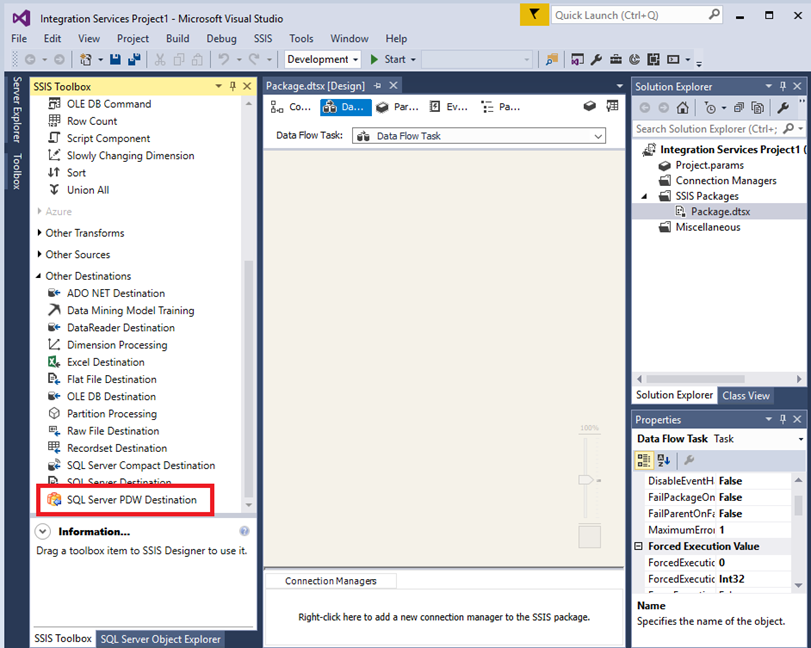Expand the Other Sources group

coord(39,254)
